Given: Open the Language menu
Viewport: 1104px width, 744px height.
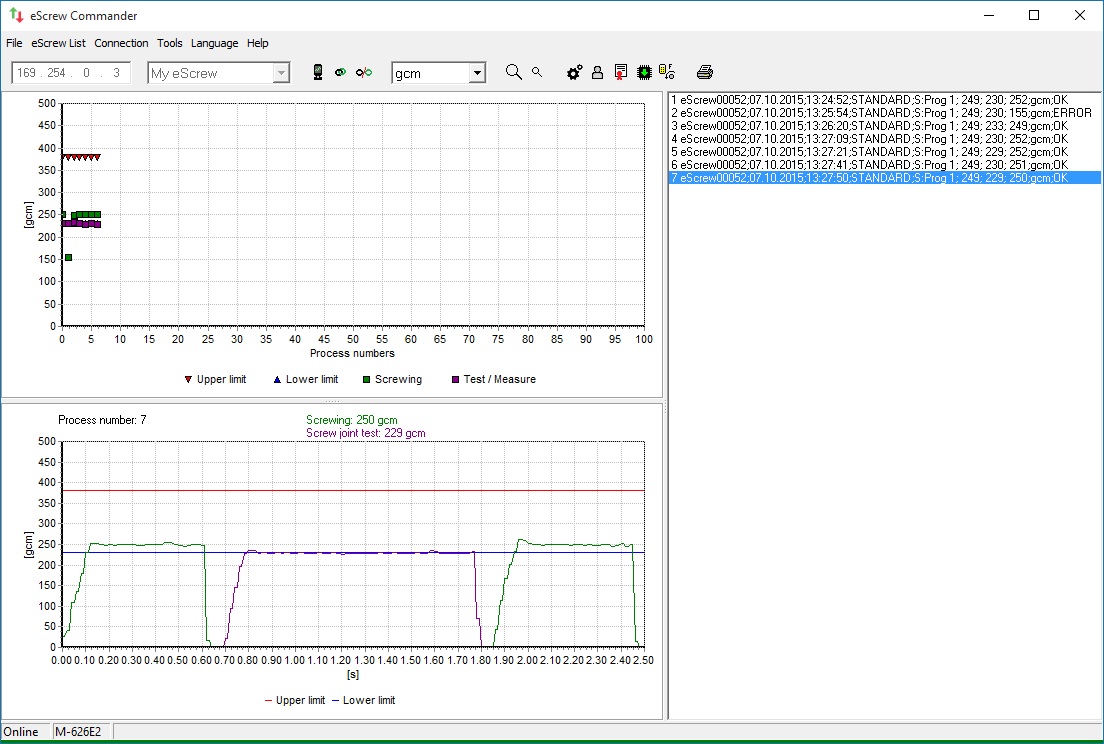Looking at the screenshot, I should (214, 43).
